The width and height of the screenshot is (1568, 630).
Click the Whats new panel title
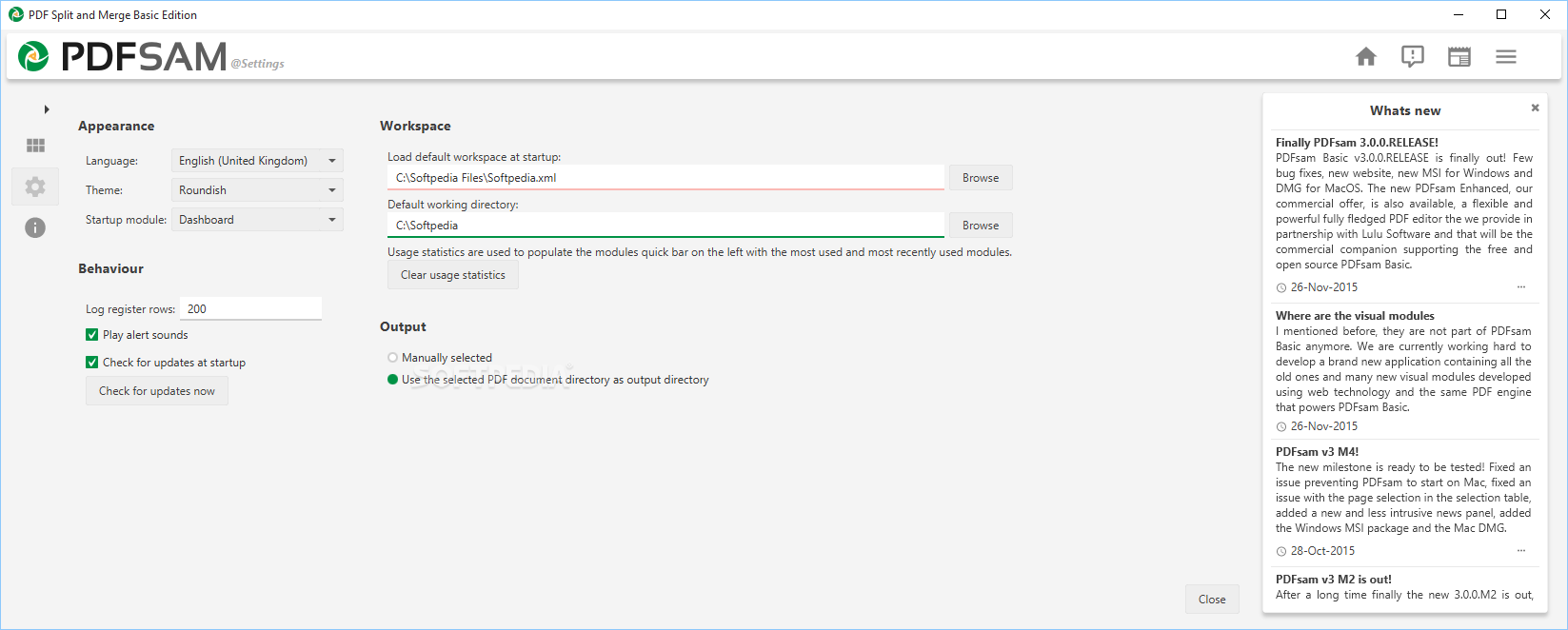[x=1405, y=111]
